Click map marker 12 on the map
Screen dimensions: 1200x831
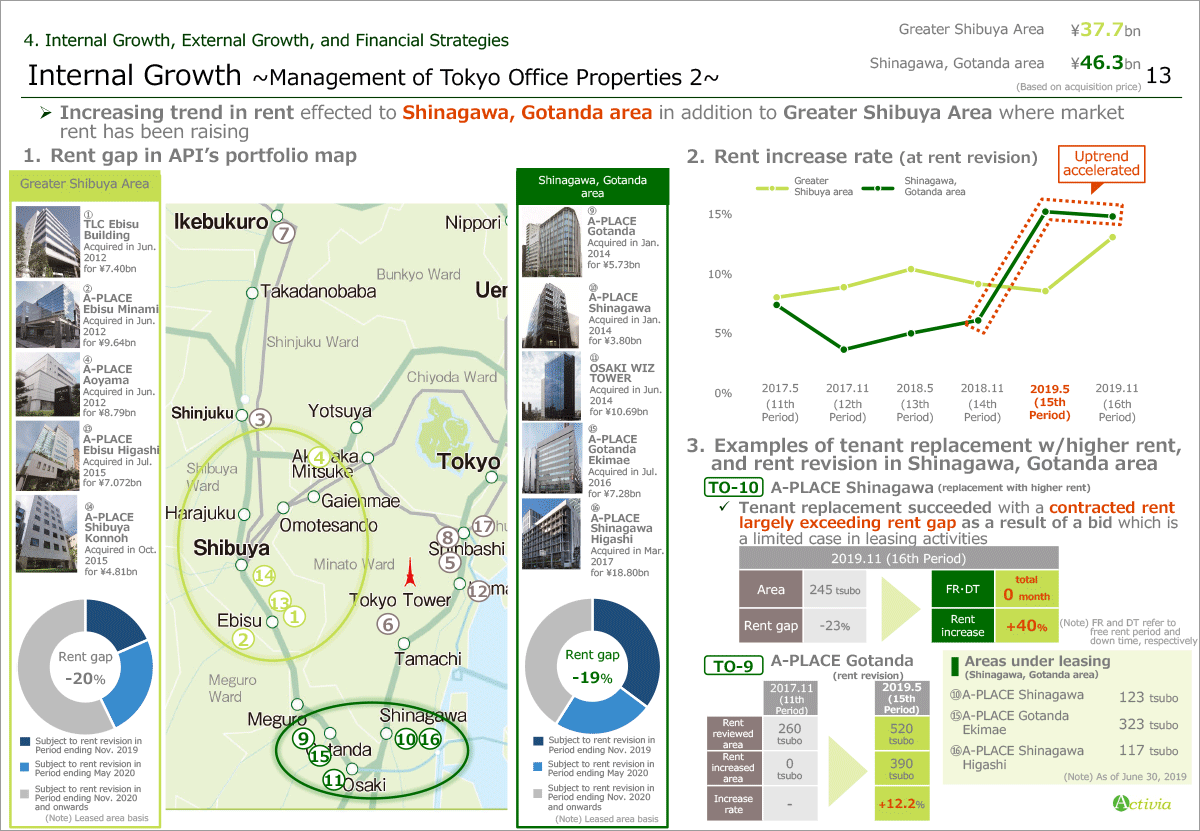click(x=478, y=591)
